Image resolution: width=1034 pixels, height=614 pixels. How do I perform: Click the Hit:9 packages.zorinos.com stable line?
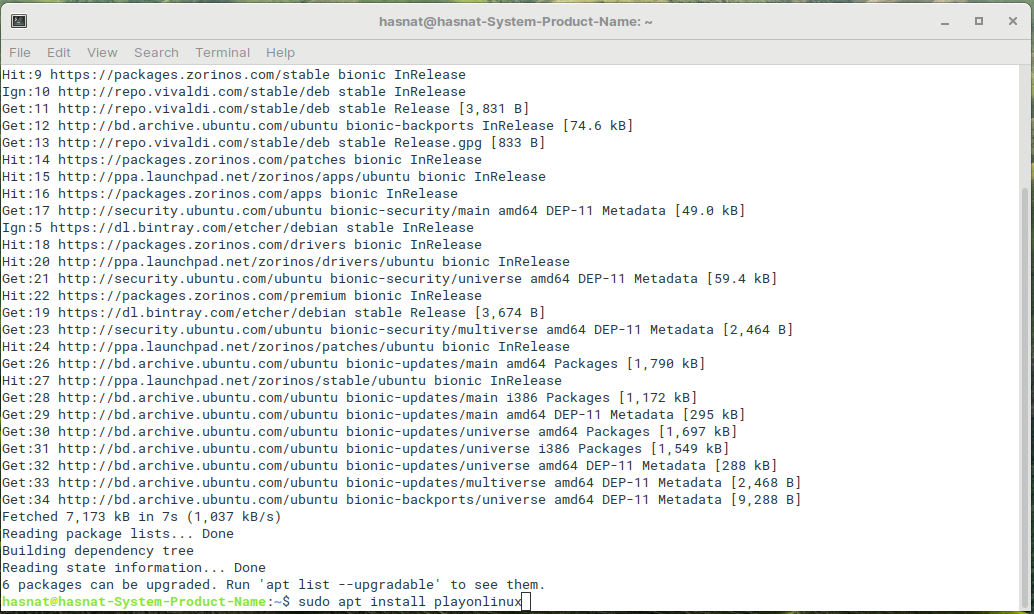tap(234, 75)
